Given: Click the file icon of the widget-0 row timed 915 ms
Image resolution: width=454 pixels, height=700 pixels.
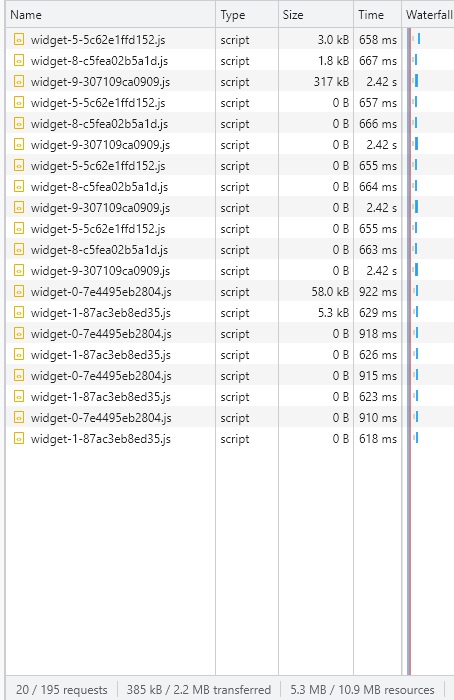Looking at the screenshot, I should 19,375.
